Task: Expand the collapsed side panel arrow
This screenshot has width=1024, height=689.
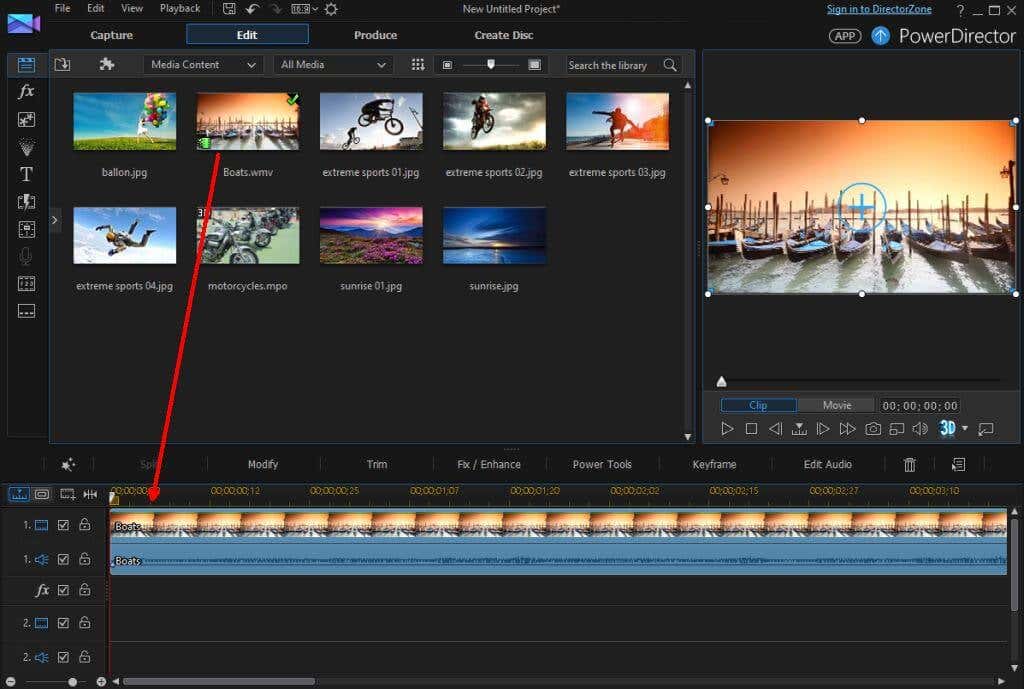Action: click(55, 218)
